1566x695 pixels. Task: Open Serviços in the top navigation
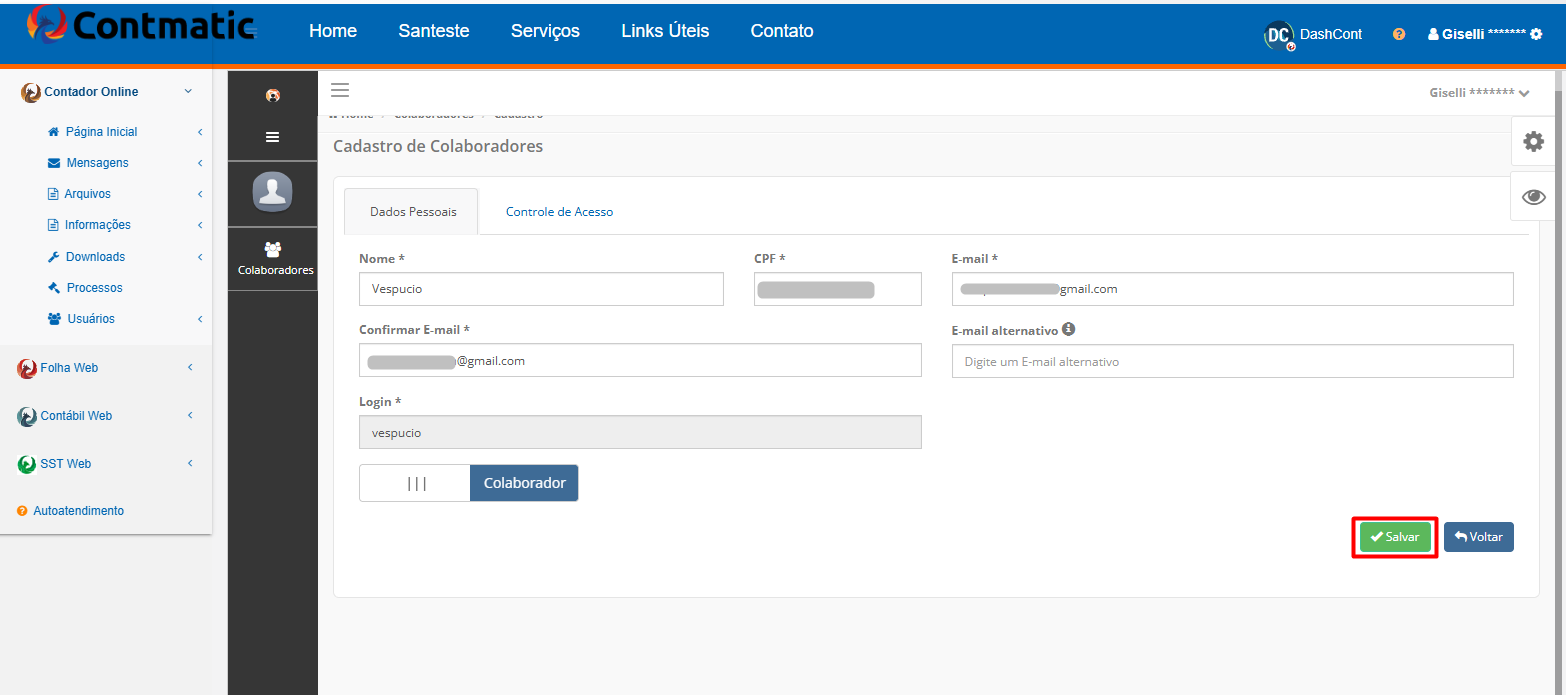545,31
